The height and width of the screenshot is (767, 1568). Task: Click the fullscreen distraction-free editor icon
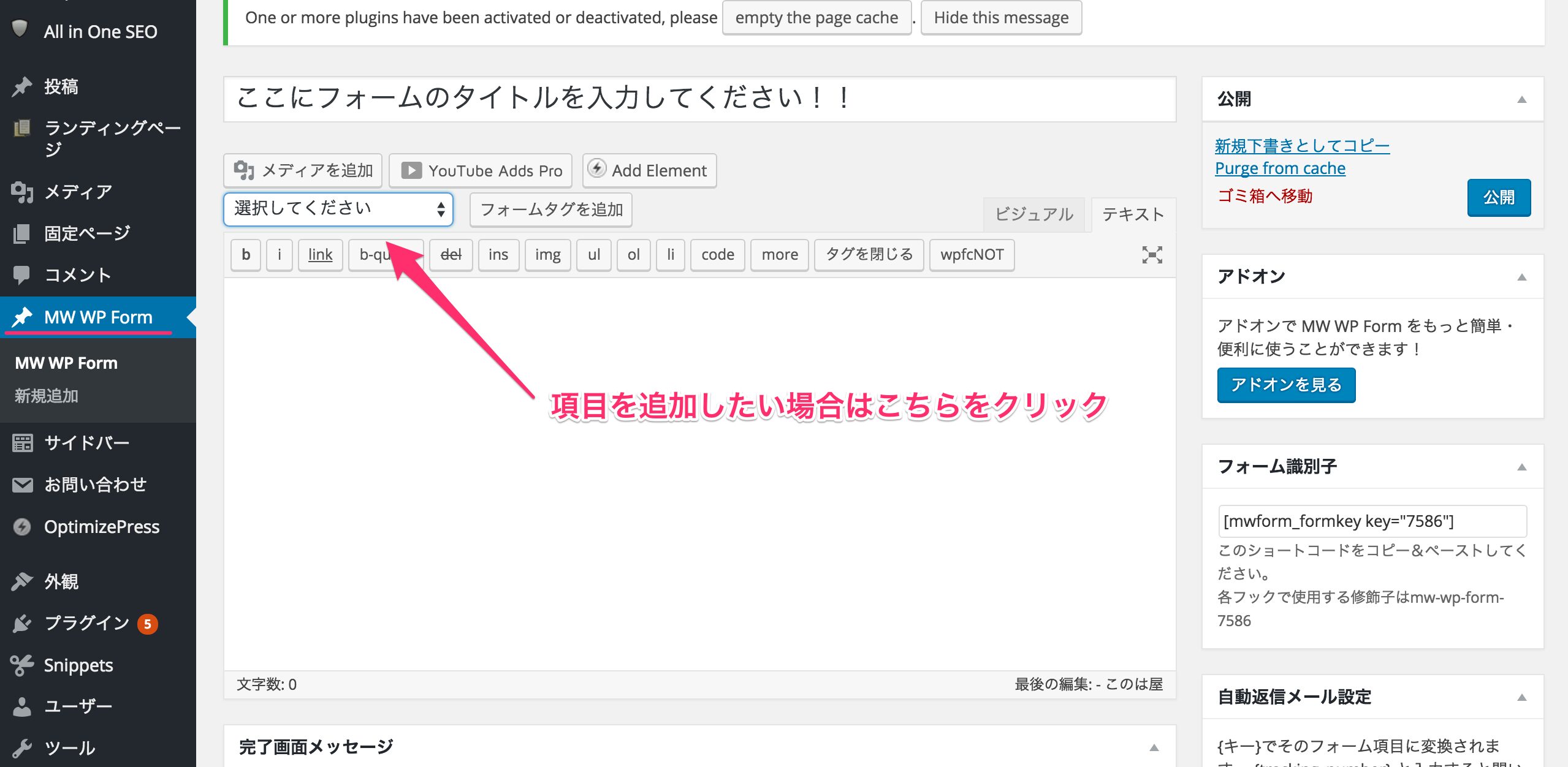1152,255
